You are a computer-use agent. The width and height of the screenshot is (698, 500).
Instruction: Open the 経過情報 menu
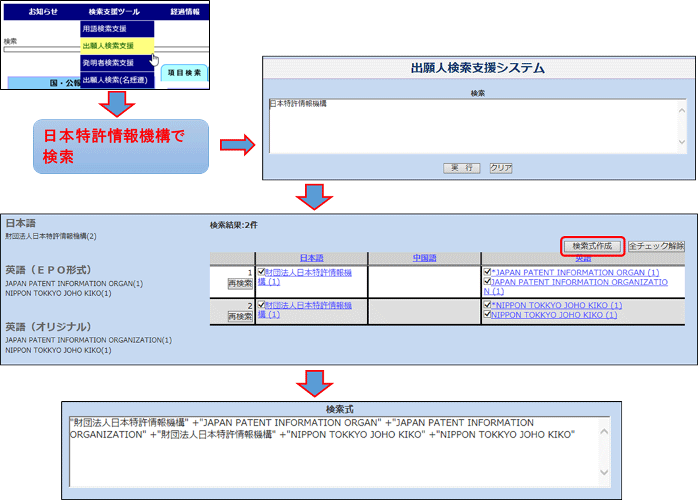point(185,12)
